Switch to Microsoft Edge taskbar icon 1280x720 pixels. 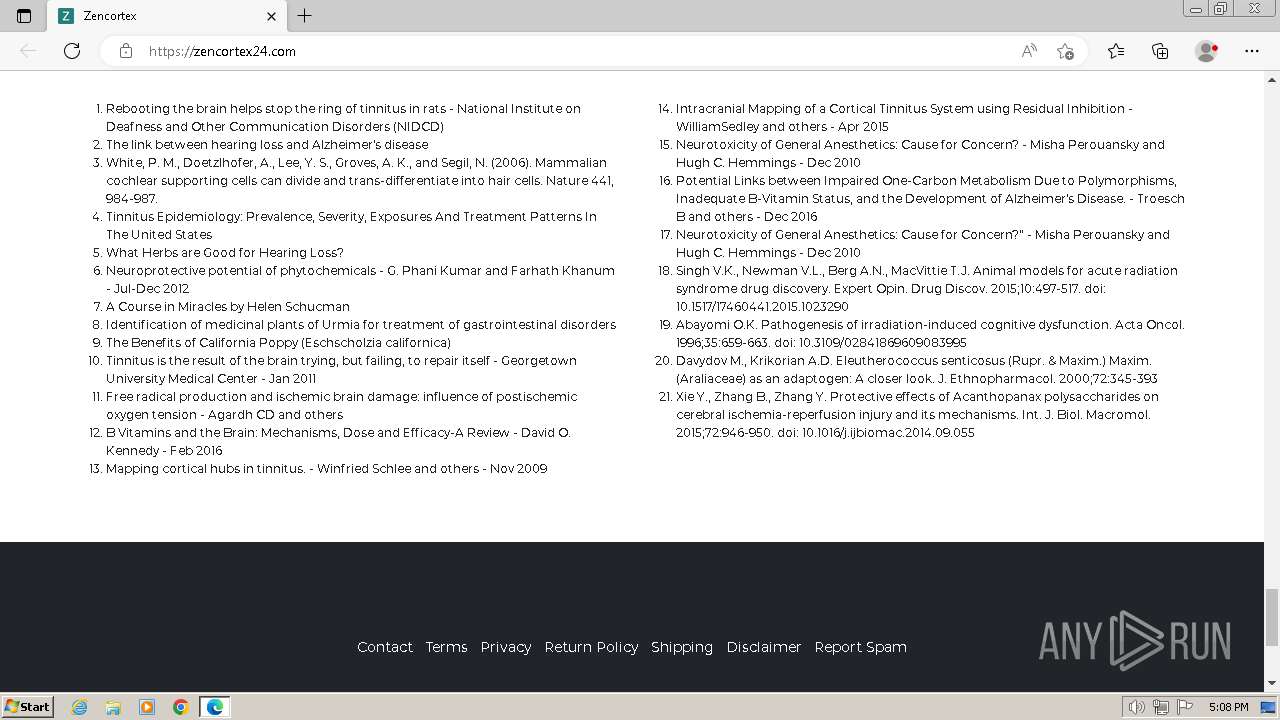coord(215,707)
